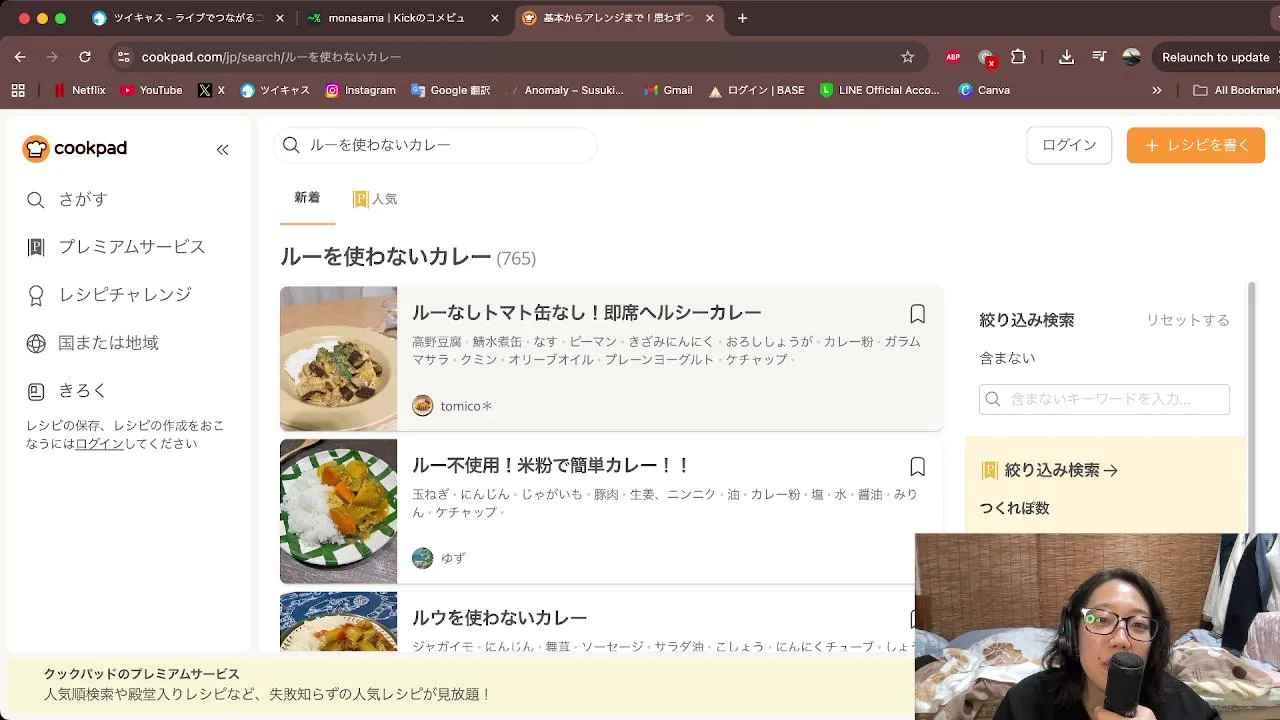Open 国または地域 in sidebar
This screenshot has height=720, width=1280.
[93, 343]
